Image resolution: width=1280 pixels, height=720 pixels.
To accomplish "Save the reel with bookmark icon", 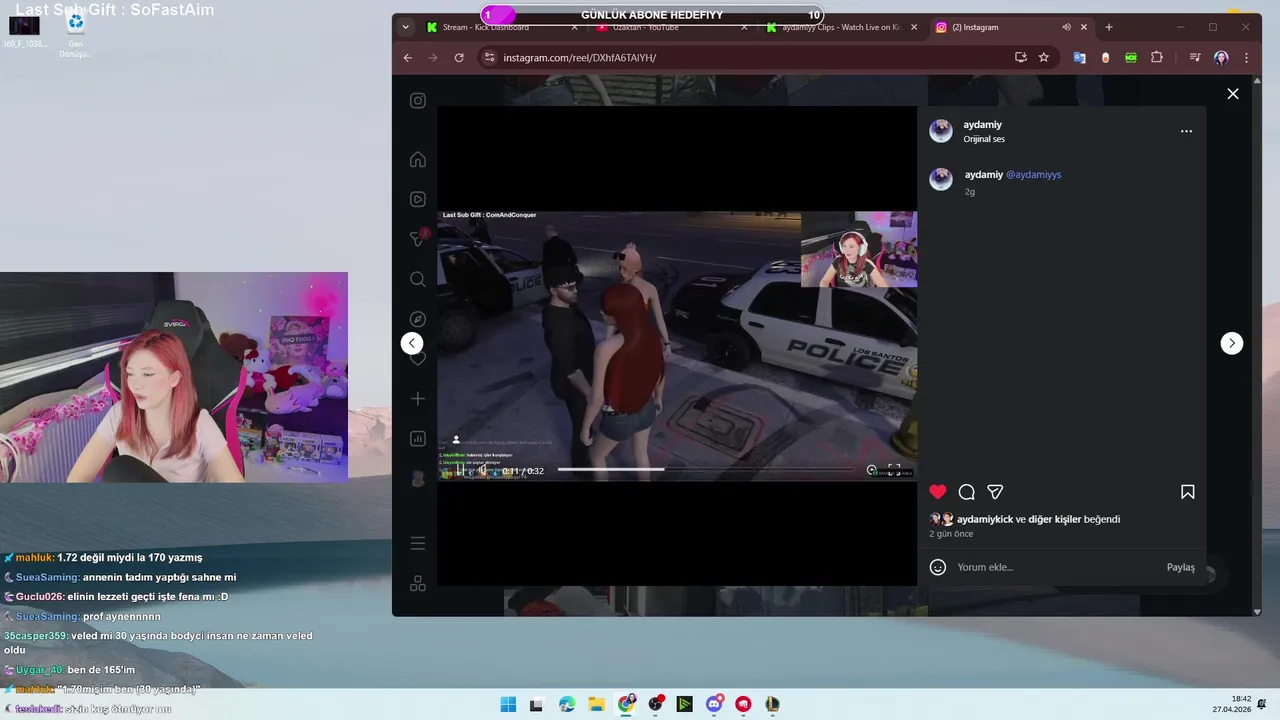I will click(1187, 492).
